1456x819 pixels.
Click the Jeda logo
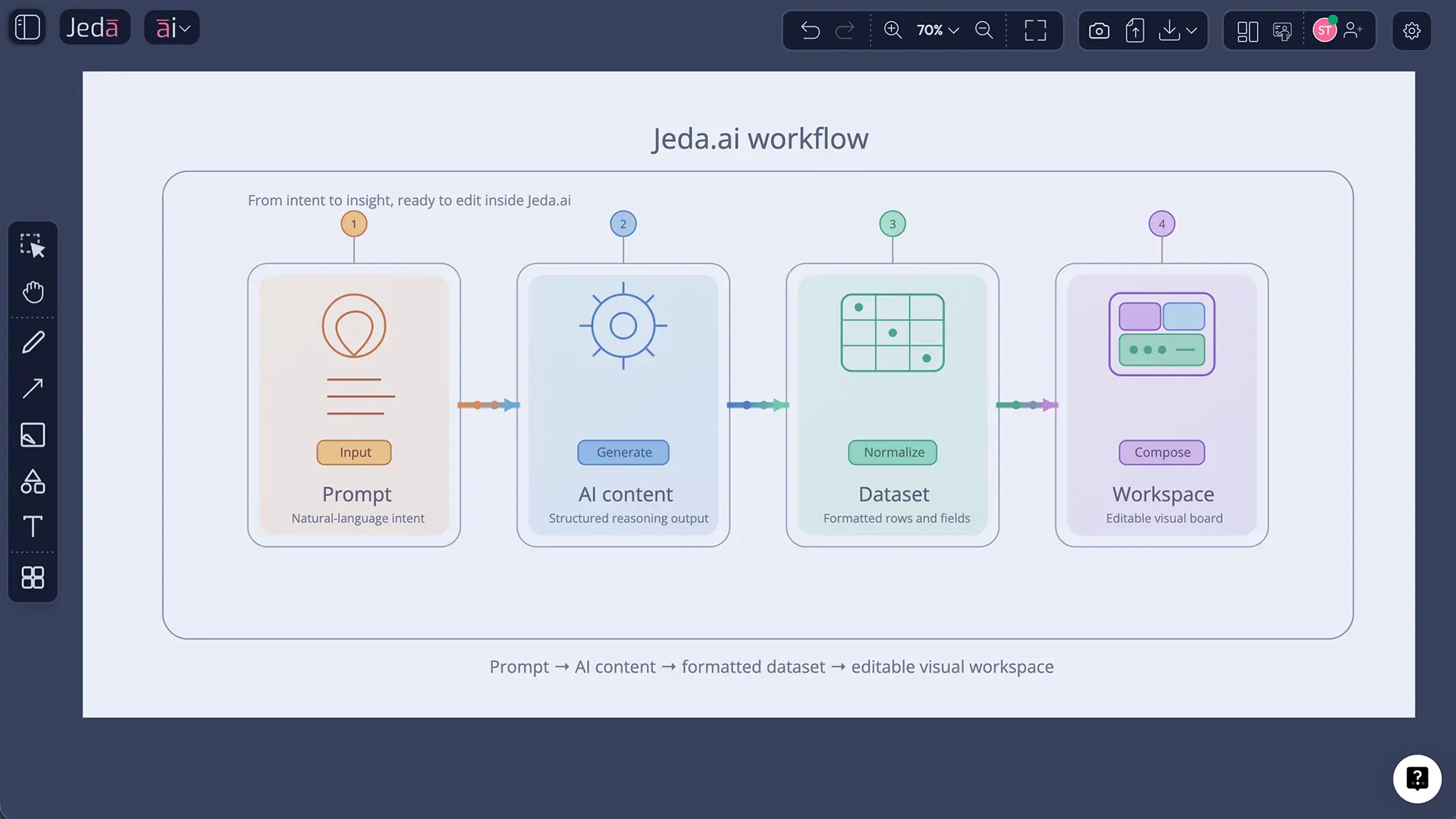pos(95,27)
